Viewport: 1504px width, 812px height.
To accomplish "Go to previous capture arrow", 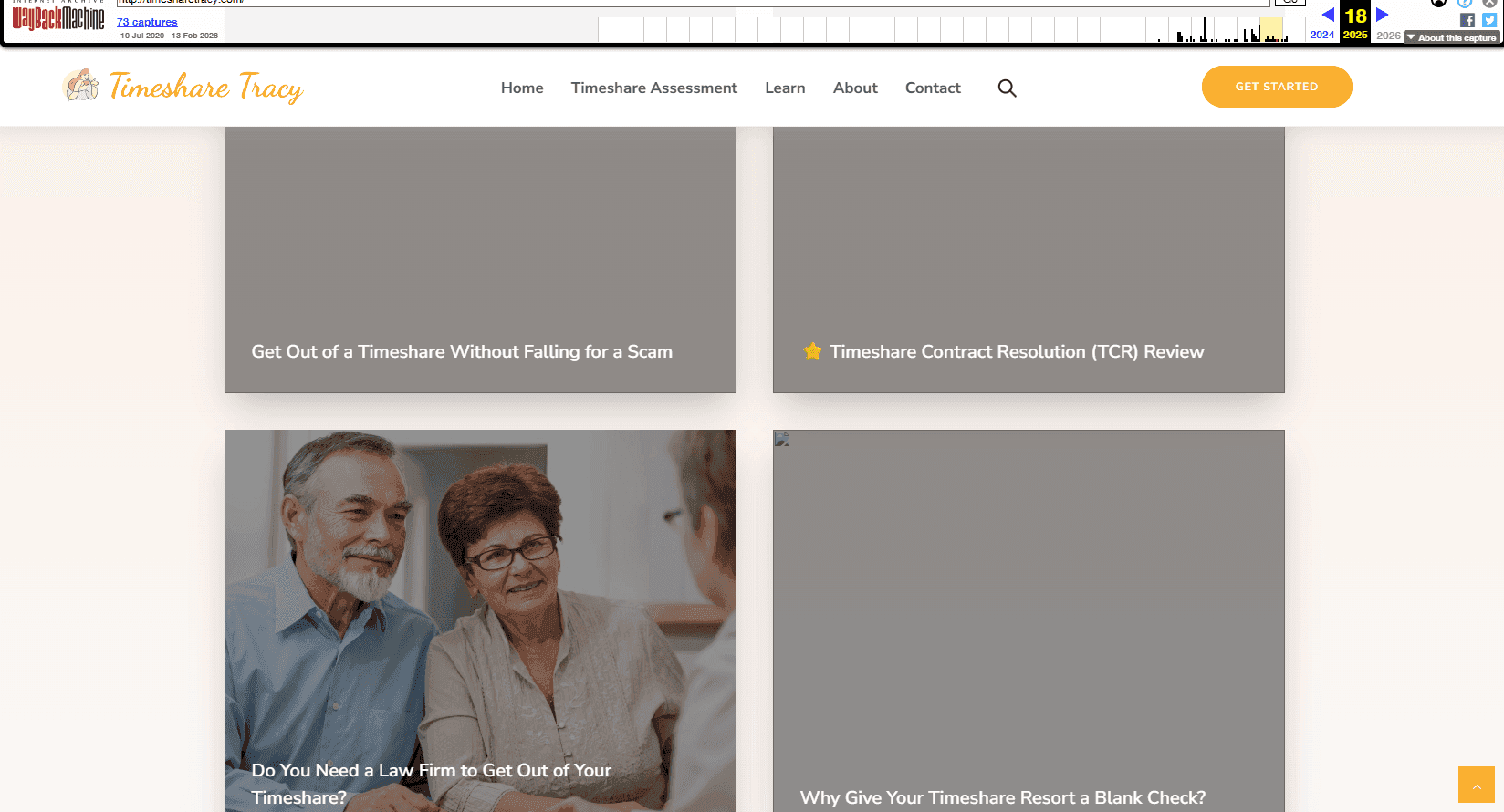I will pos(1328,15).
